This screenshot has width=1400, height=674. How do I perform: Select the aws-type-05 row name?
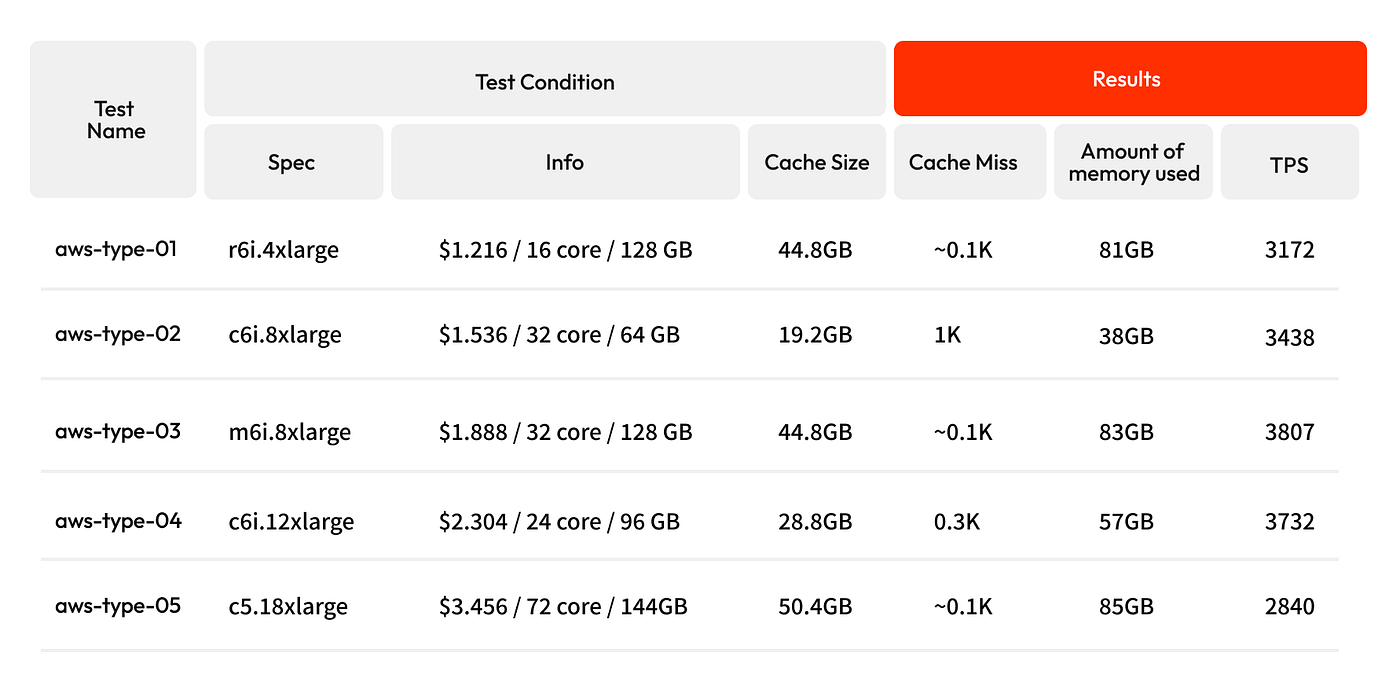[x=118, y=605]
